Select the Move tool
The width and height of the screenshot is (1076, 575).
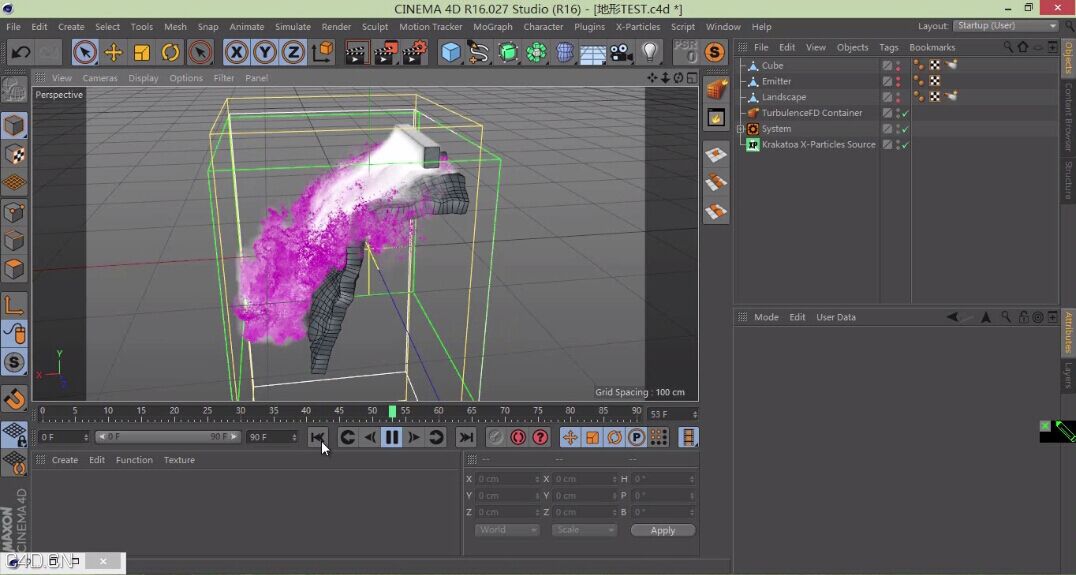(113, 52)
